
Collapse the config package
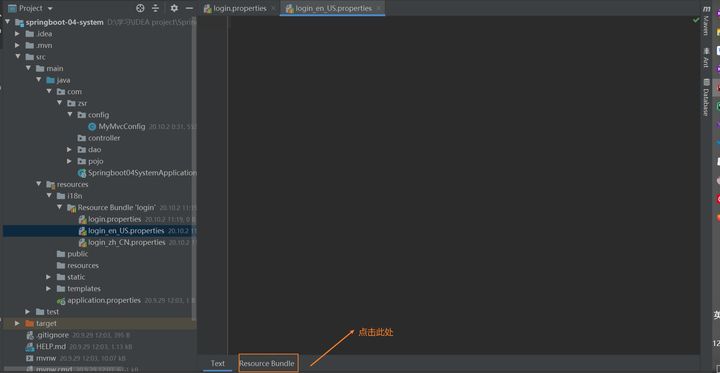click(x=70, y=114)
